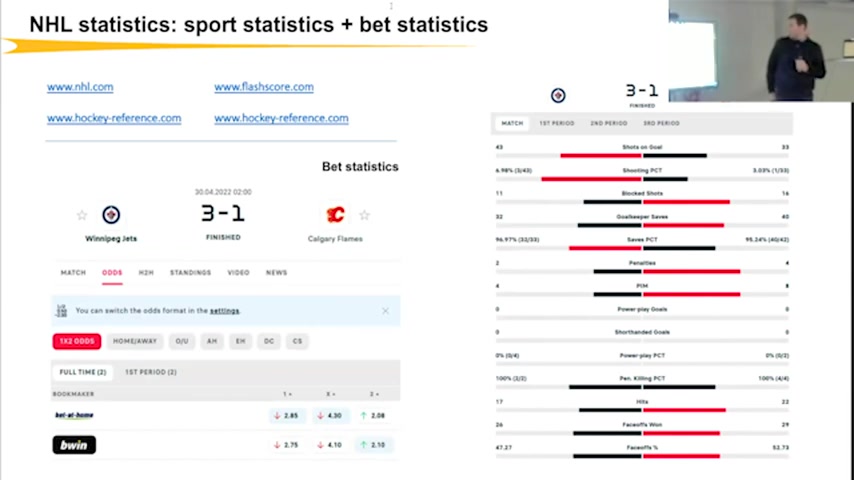Show 1ST PERIOD statistics tab
Viewport: 854px width, 480px height.
[557, 123]
